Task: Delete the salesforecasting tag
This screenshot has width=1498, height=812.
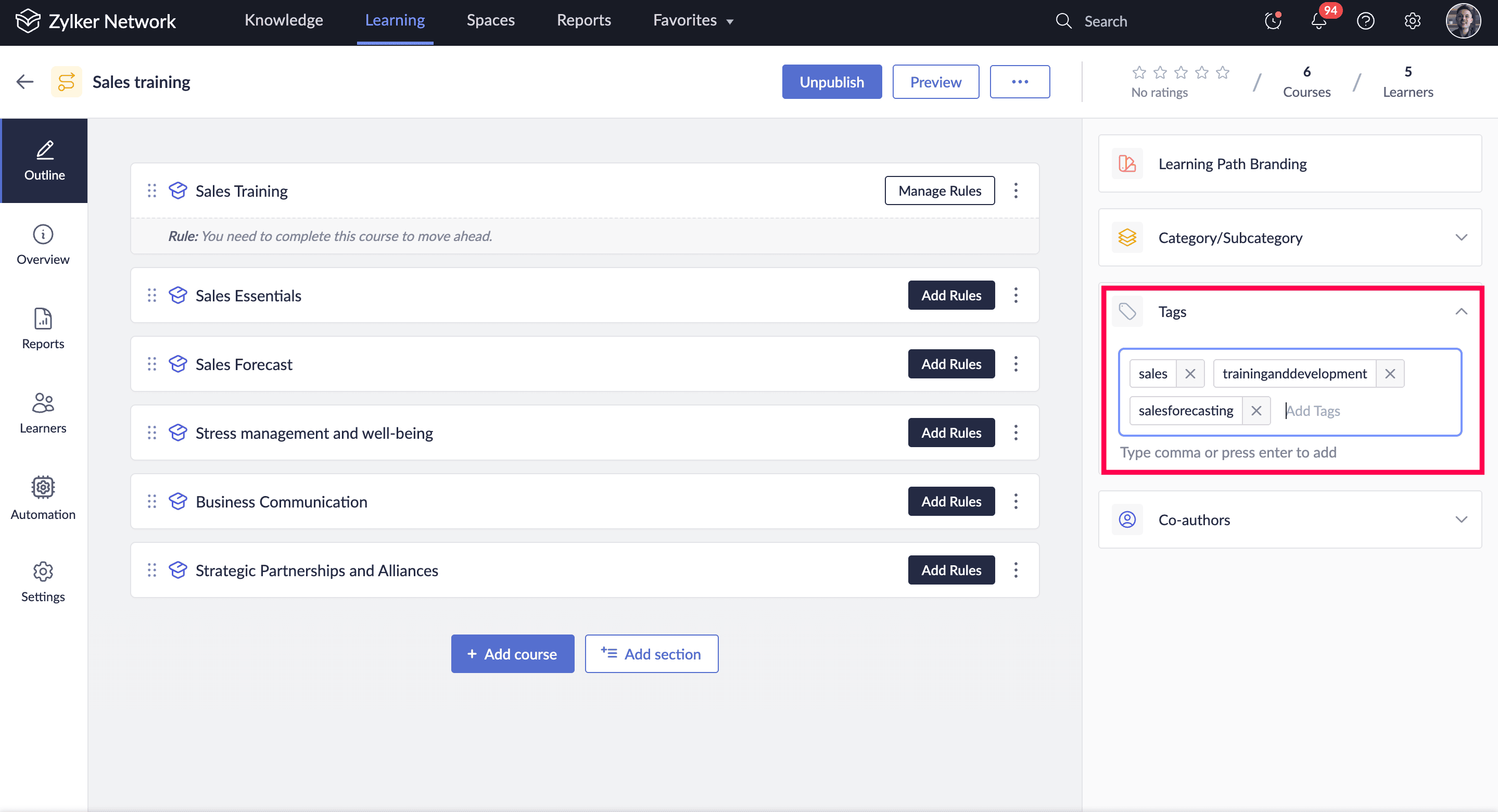Action: point(1256,411)
